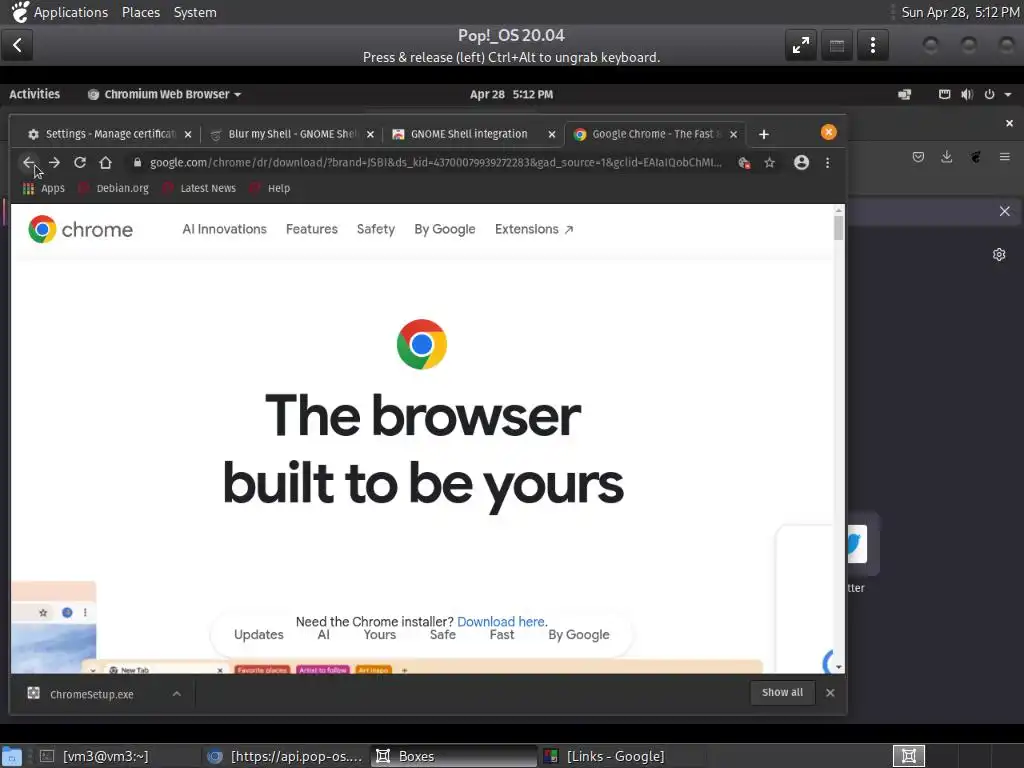
Task: Open the Places menu
Action: (140, 12)
